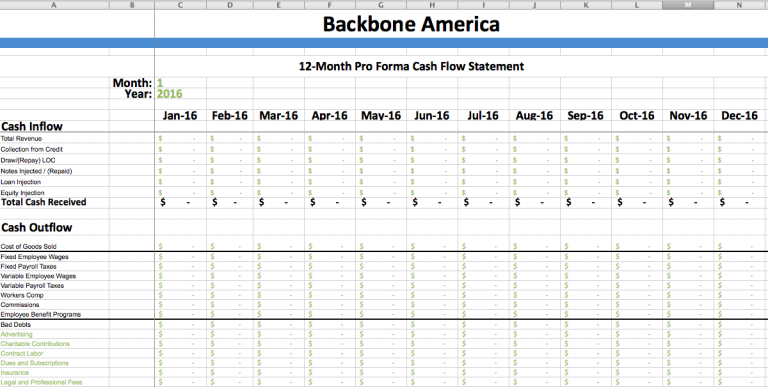Click the Notes Injected / (Repaid) label
Viewport: 768px width, 387px height.
[36, 171]
